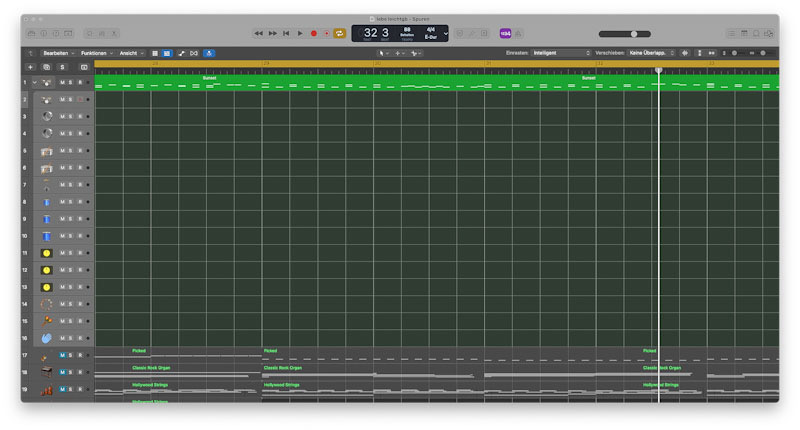Image resolution: width=800 pixels, height=430 pixels.
Task: Click the duplicate track button
Action: click(x=46, y=67)
